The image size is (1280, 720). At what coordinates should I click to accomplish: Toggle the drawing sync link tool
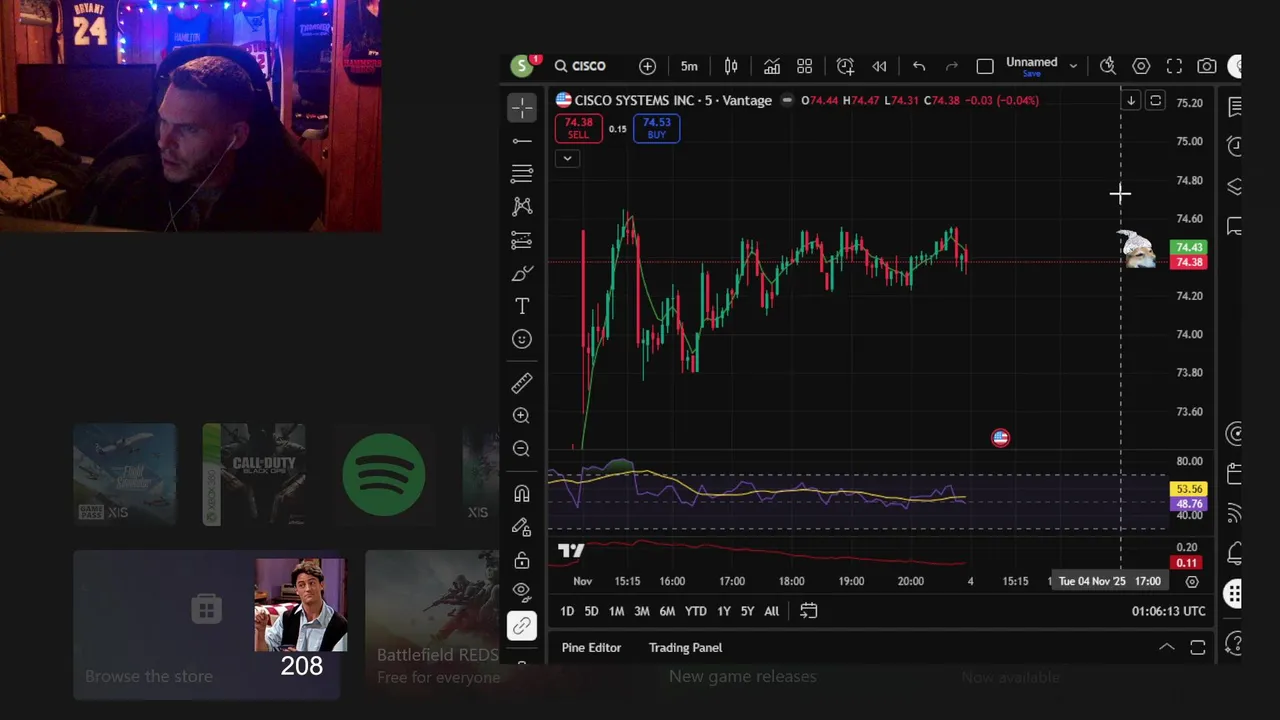point(522,626)
